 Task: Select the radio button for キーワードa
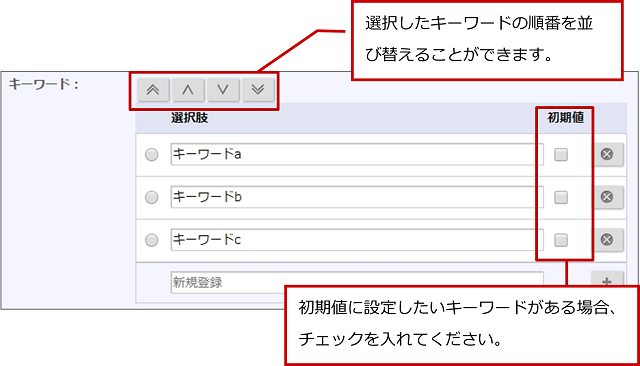tap(151, 155)
